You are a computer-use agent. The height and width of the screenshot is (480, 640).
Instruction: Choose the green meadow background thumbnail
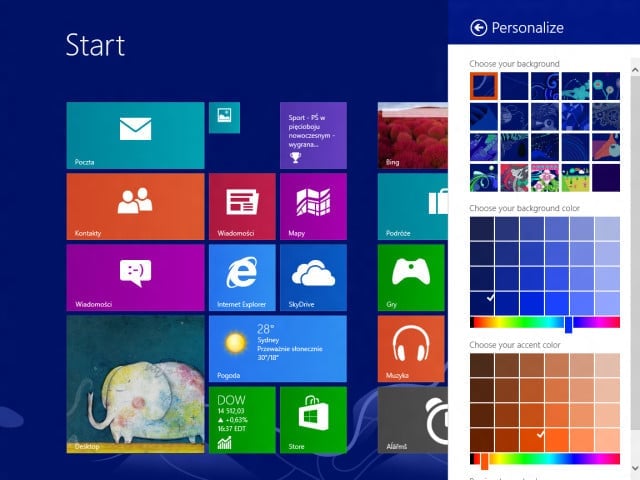[576, 178]
